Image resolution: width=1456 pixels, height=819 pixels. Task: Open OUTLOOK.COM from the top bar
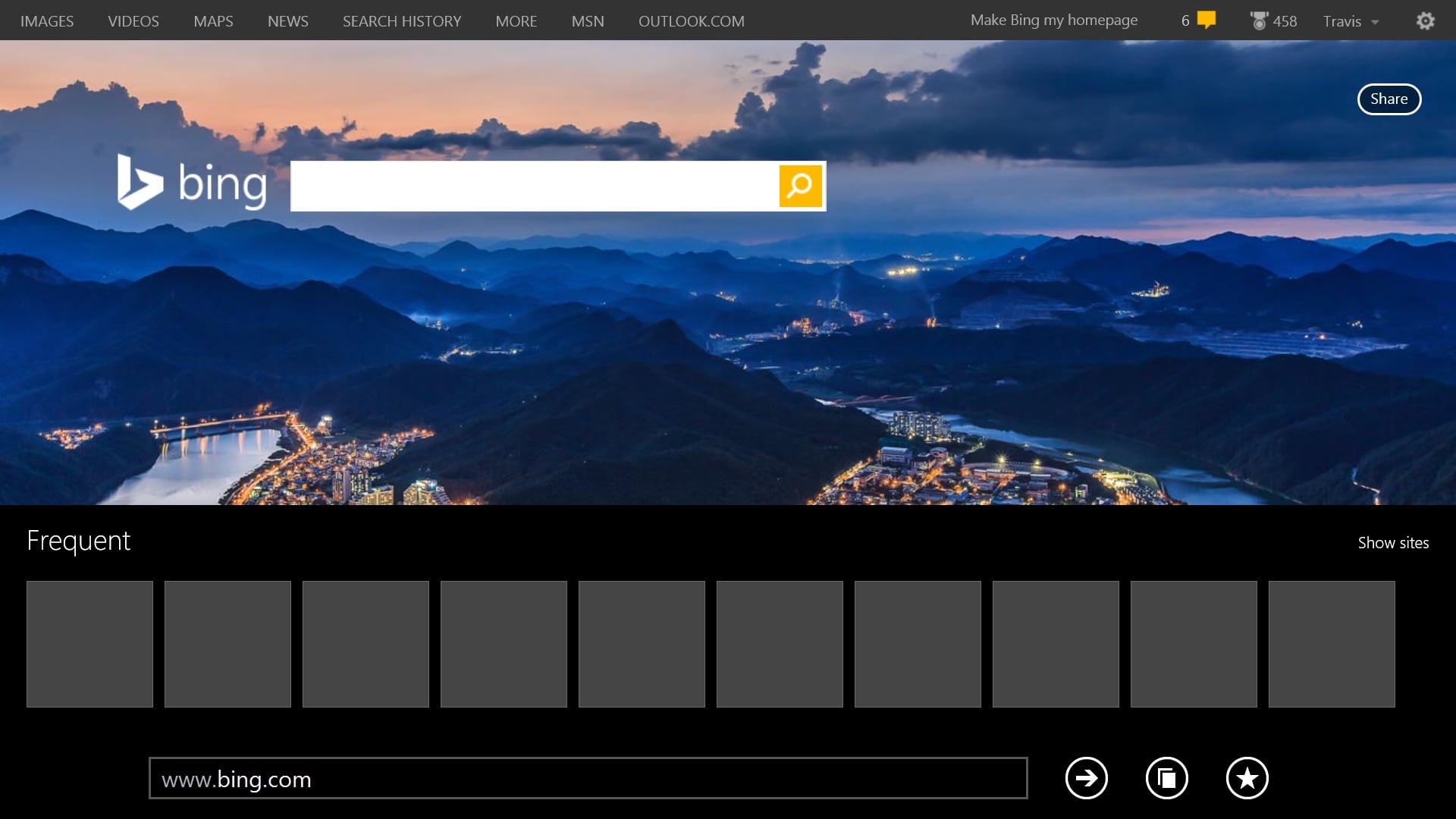tap(692, 20)
